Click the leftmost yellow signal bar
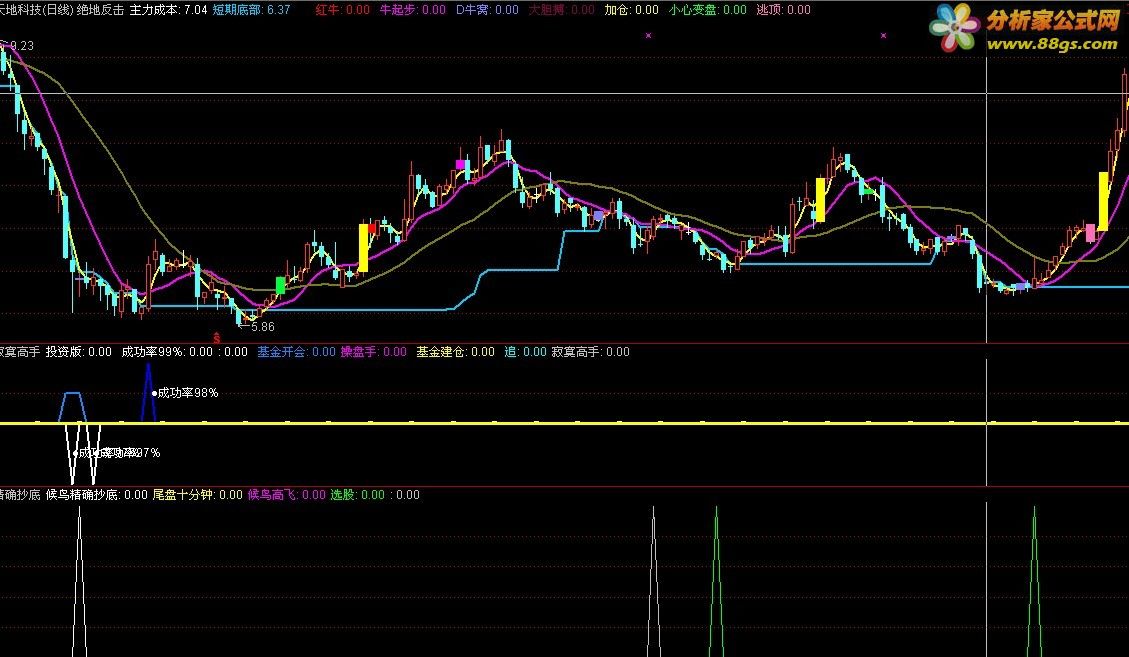The height and width of the screenshot is (657, 1129). (364, 248)
